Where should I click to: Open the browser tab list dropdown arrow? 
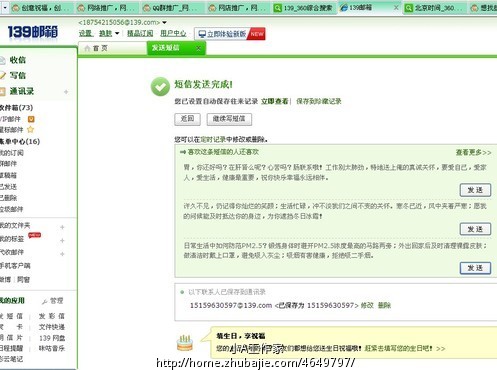[5, 7]
